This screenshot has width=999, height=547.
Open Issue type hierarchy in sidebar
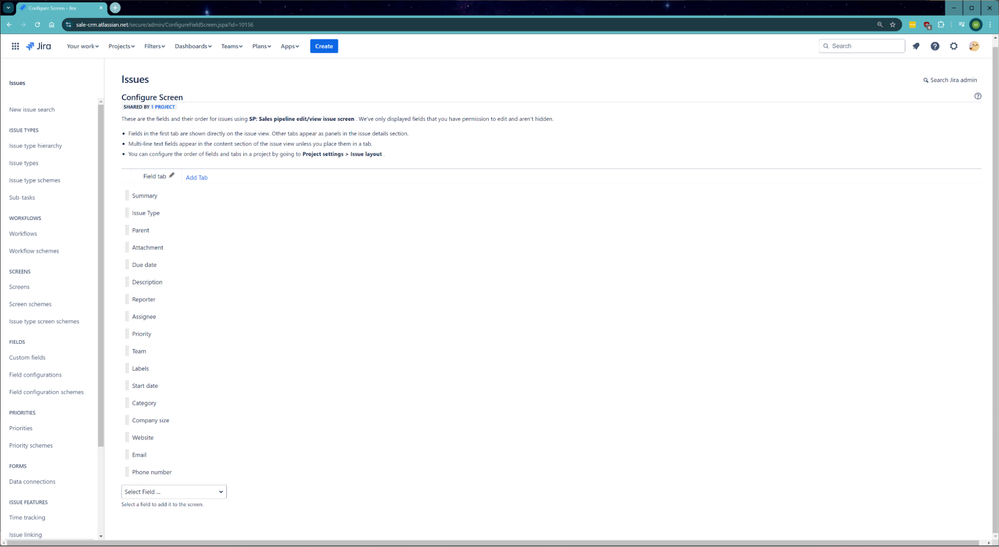pos(36,146)
